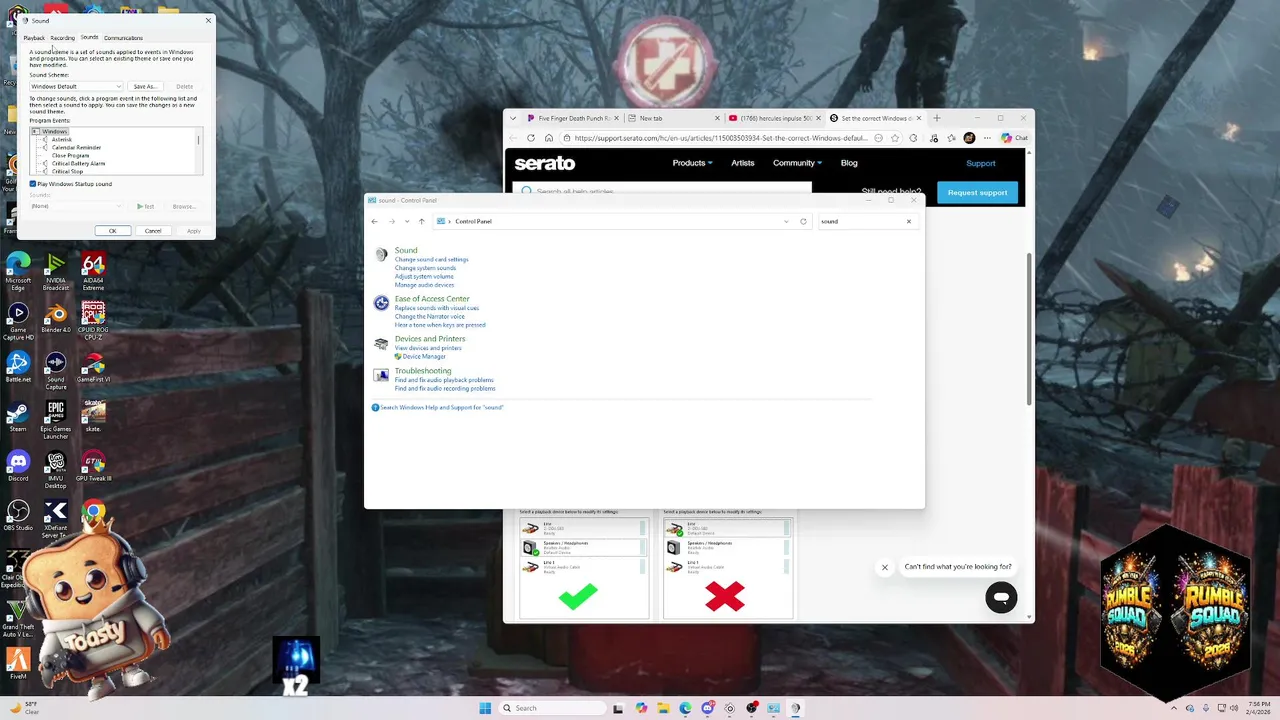Viewport: 1280px width, 720px height.
Task: Open OBS Studio desktop shortcut
Action: 18,516
